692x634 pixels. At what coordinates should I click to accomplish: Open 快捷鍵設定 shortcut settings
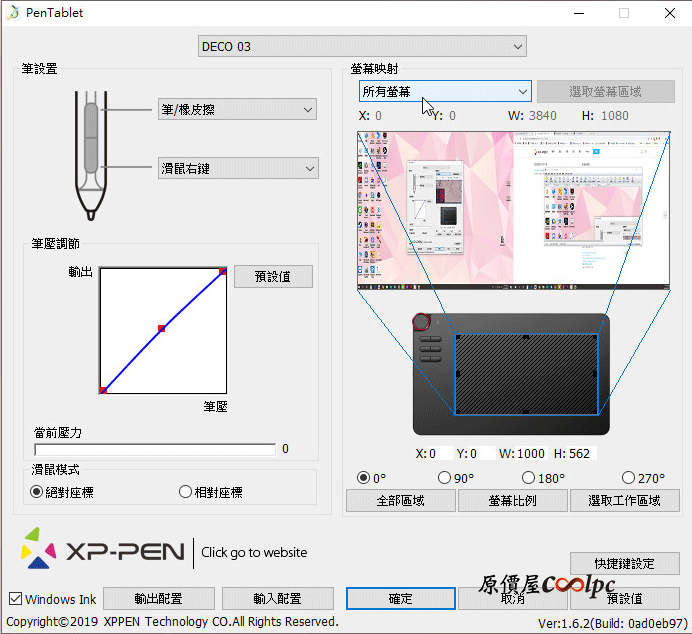click(x=625, y=563)
